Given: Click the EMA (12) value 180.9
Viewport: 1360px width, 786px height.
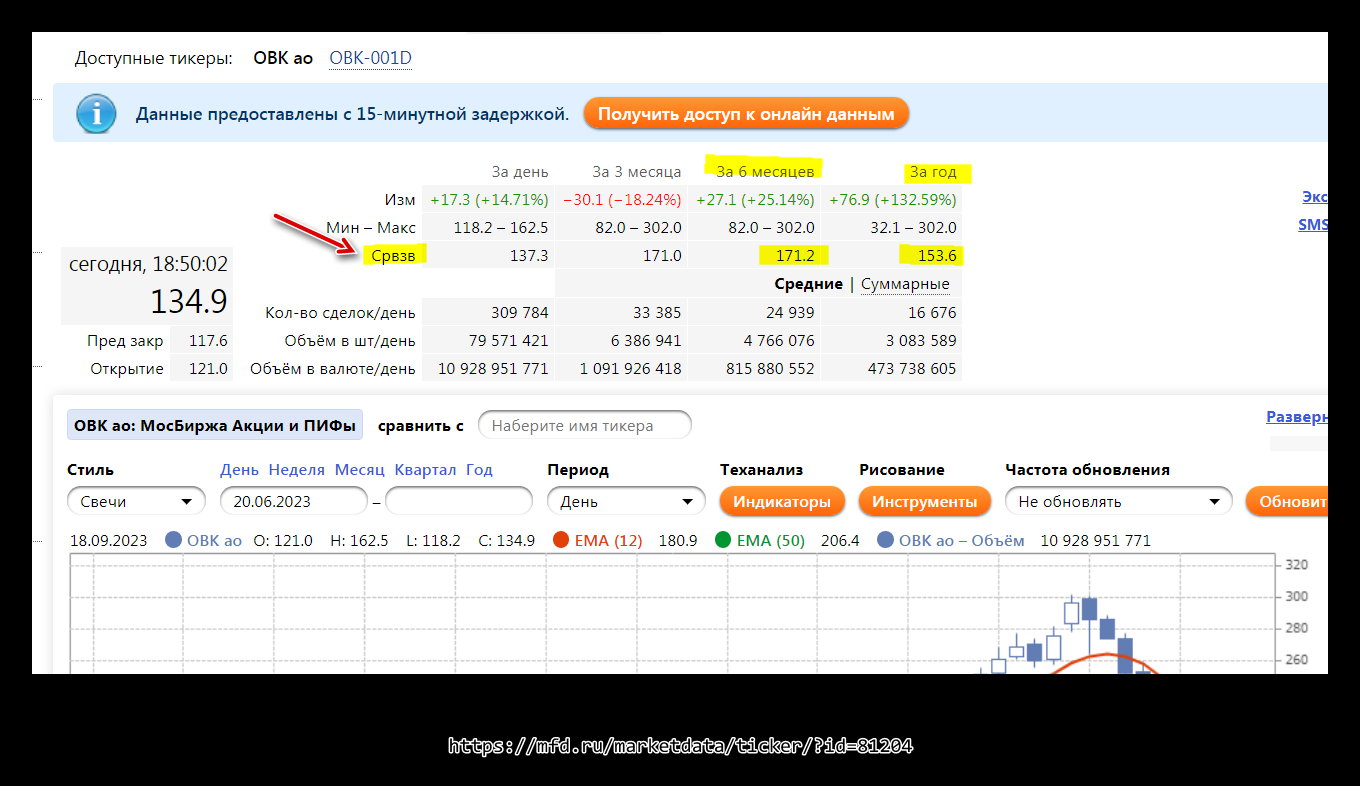Looking at the screenshot, I should point(678,541).
